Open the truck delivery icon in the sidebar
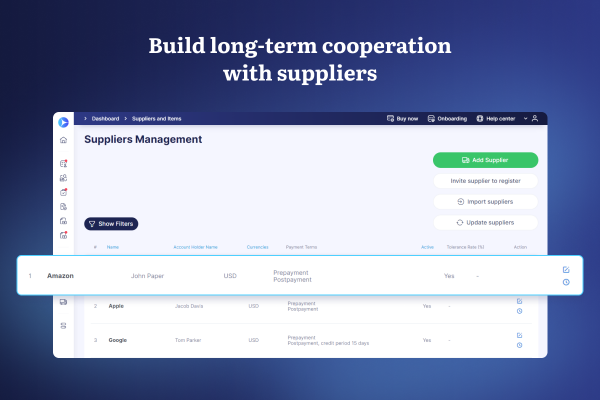This screenshot has width=600, height=400. coord(63,302)
